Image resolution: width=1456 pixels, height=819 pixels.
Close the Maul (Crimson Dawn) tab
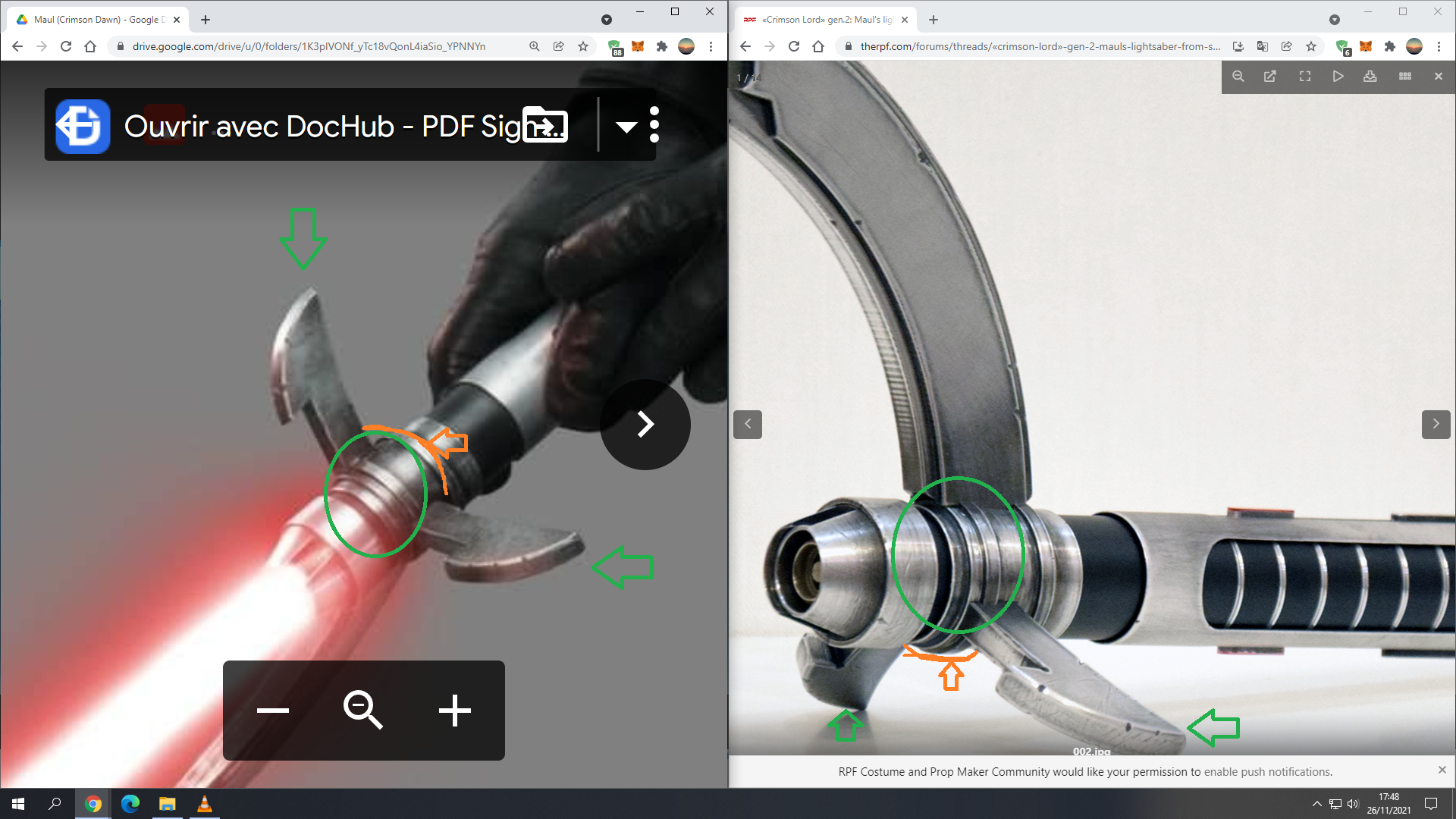[177, 20]
